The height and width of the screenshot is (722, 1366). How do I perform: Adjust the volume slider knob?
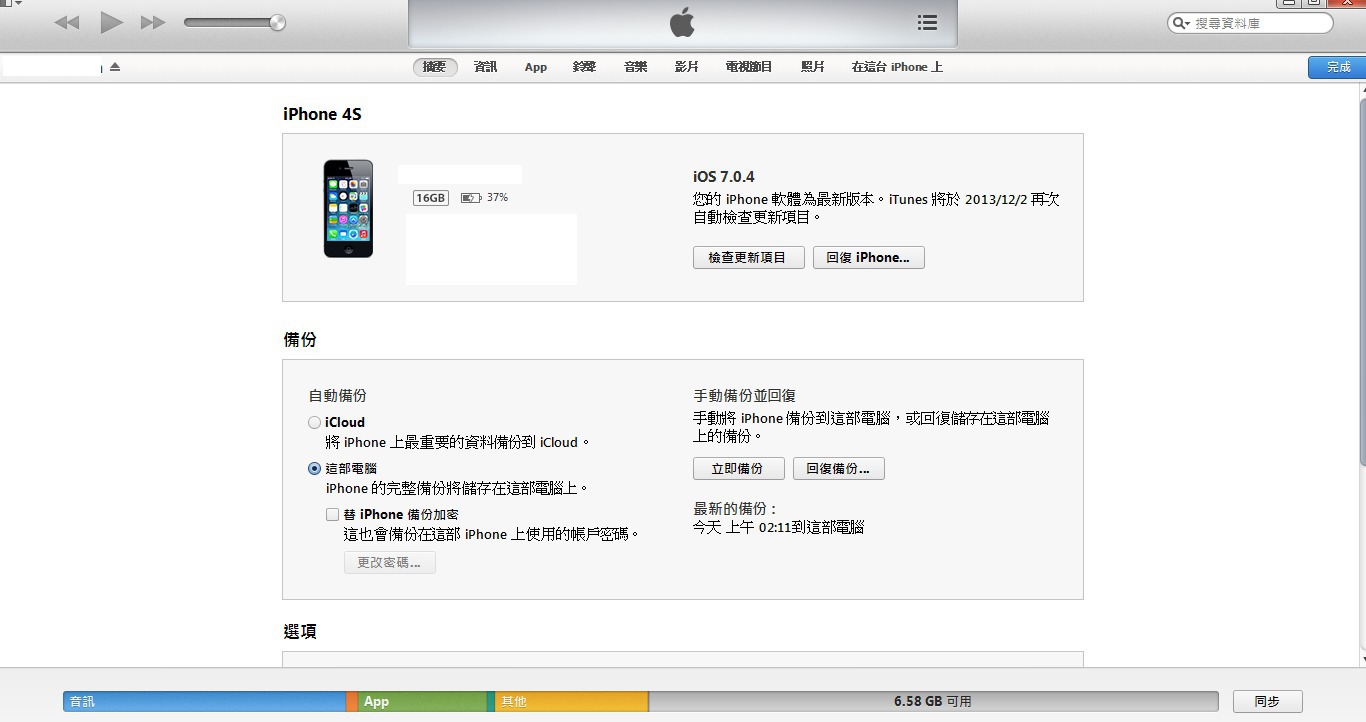click(x=277, y=22)
